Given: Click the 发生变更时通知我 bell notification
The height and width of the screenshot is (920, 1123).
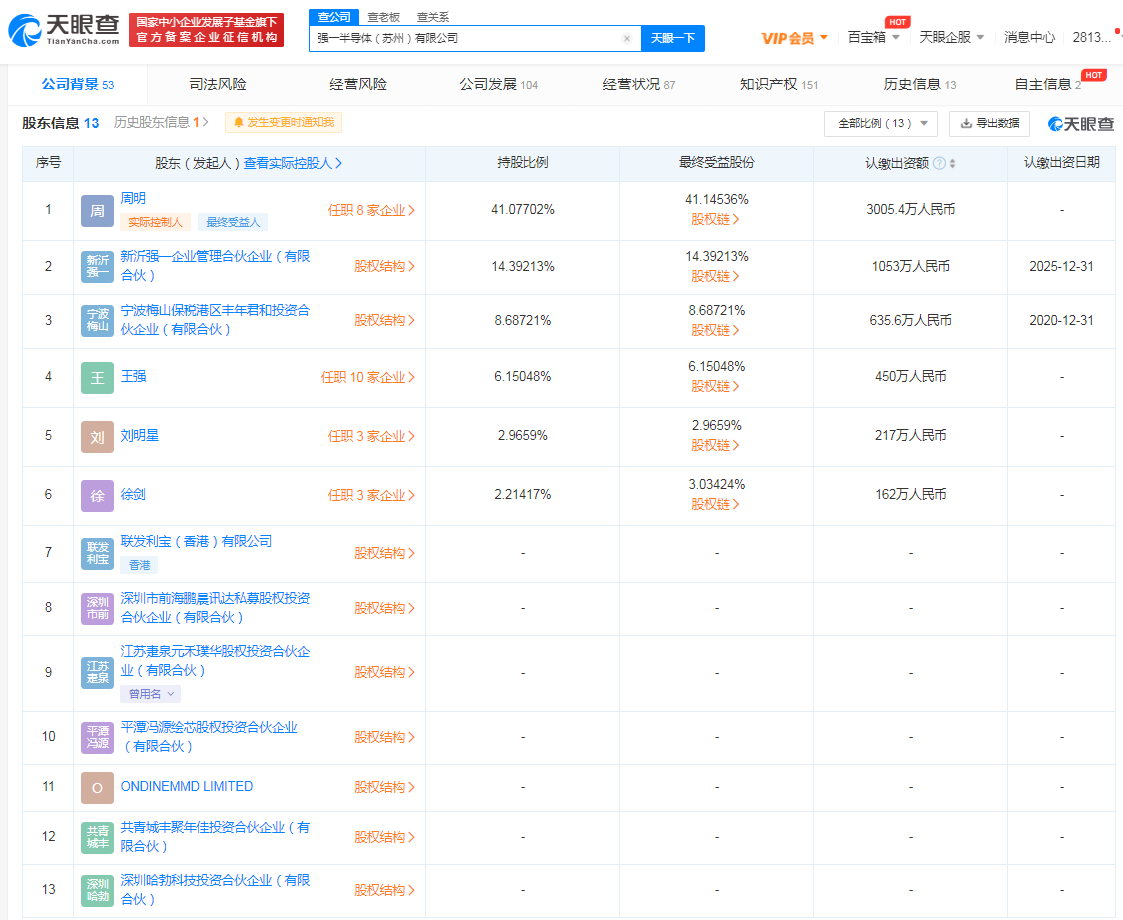Looking at the screenshot, I should (x=283, y=123).
